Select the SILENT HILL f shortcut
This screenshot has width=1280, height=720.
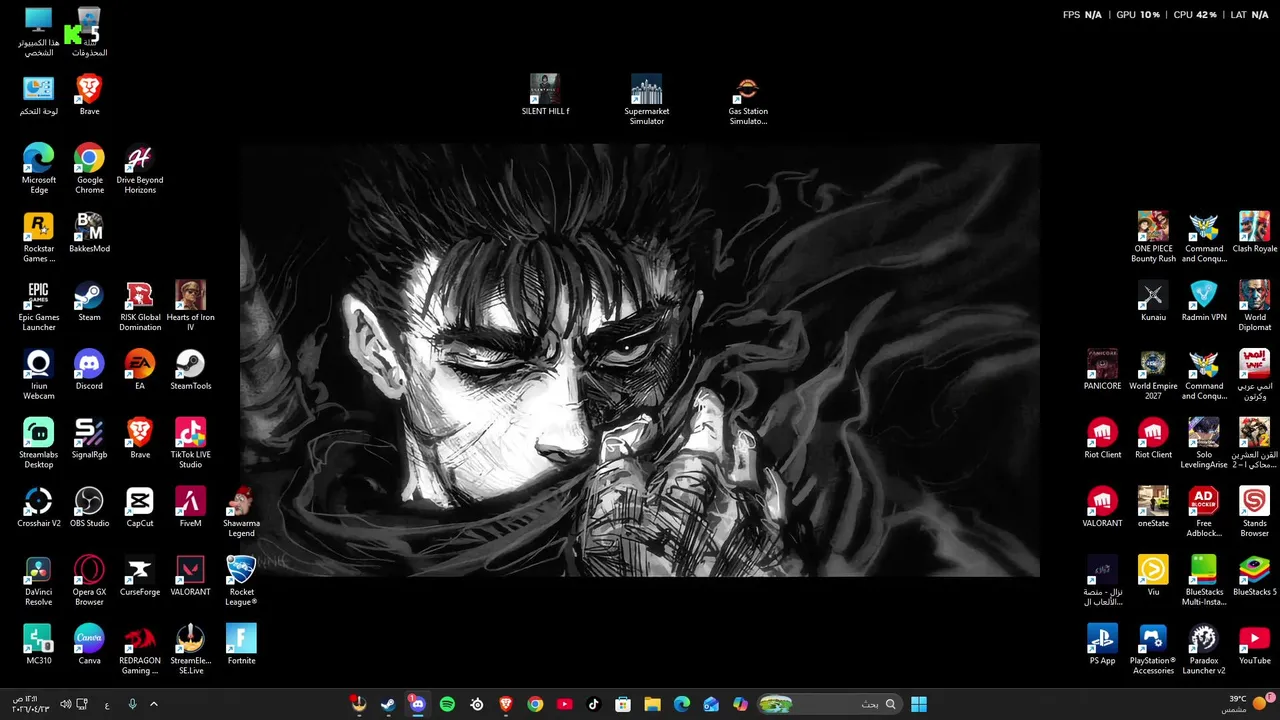545,95
